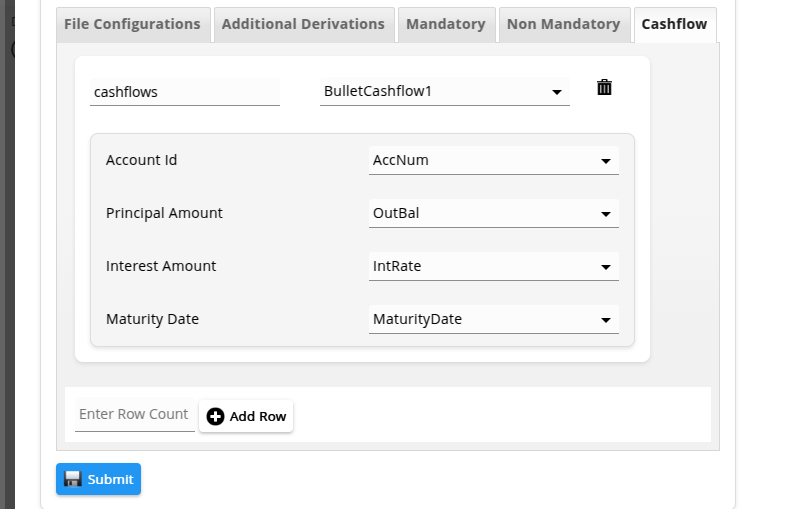Image resolution: width=797 pixels, height=509 pixels.
Task: Open the BulletCashflow1 dropdown
Action: coord(445,92)
